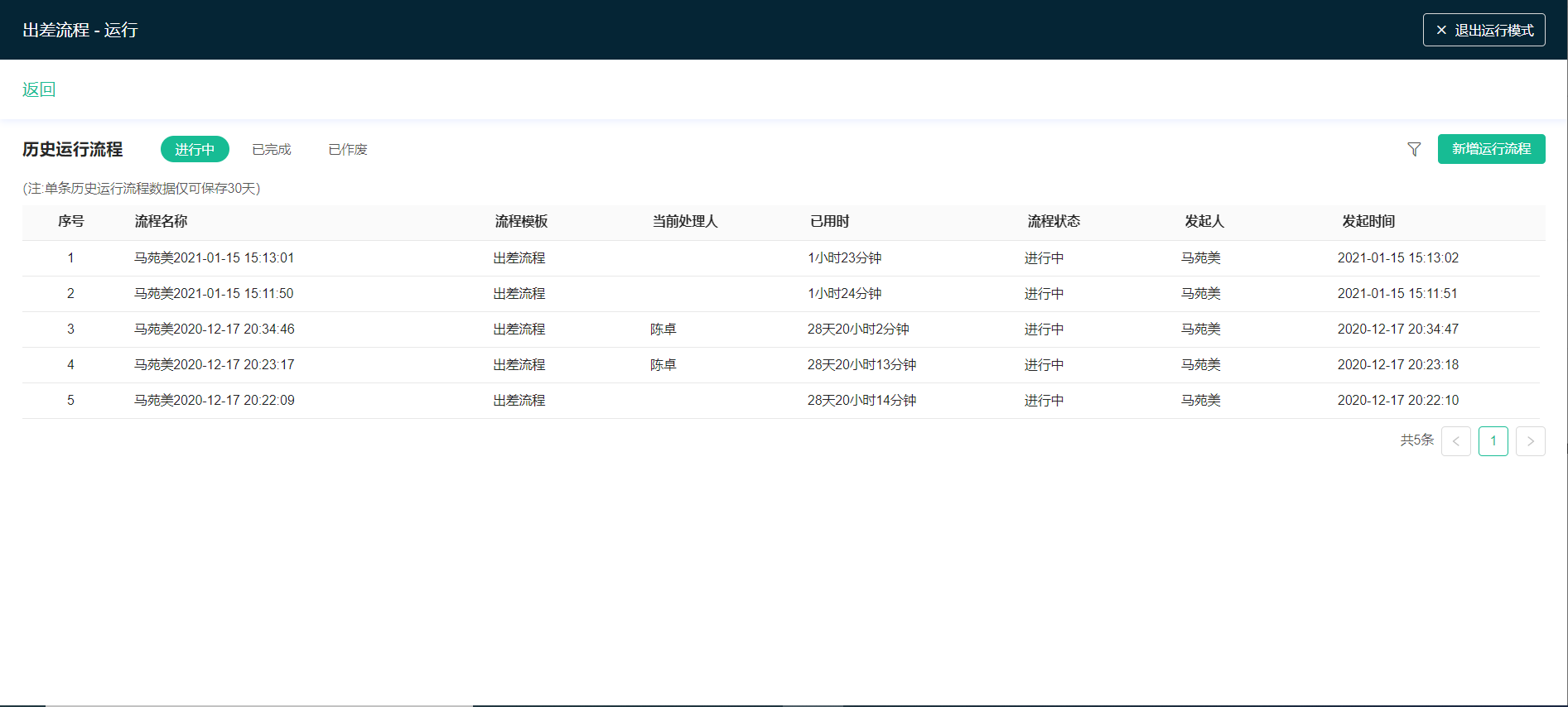
Task: Click the 返回 link
Action: (39, 89)
